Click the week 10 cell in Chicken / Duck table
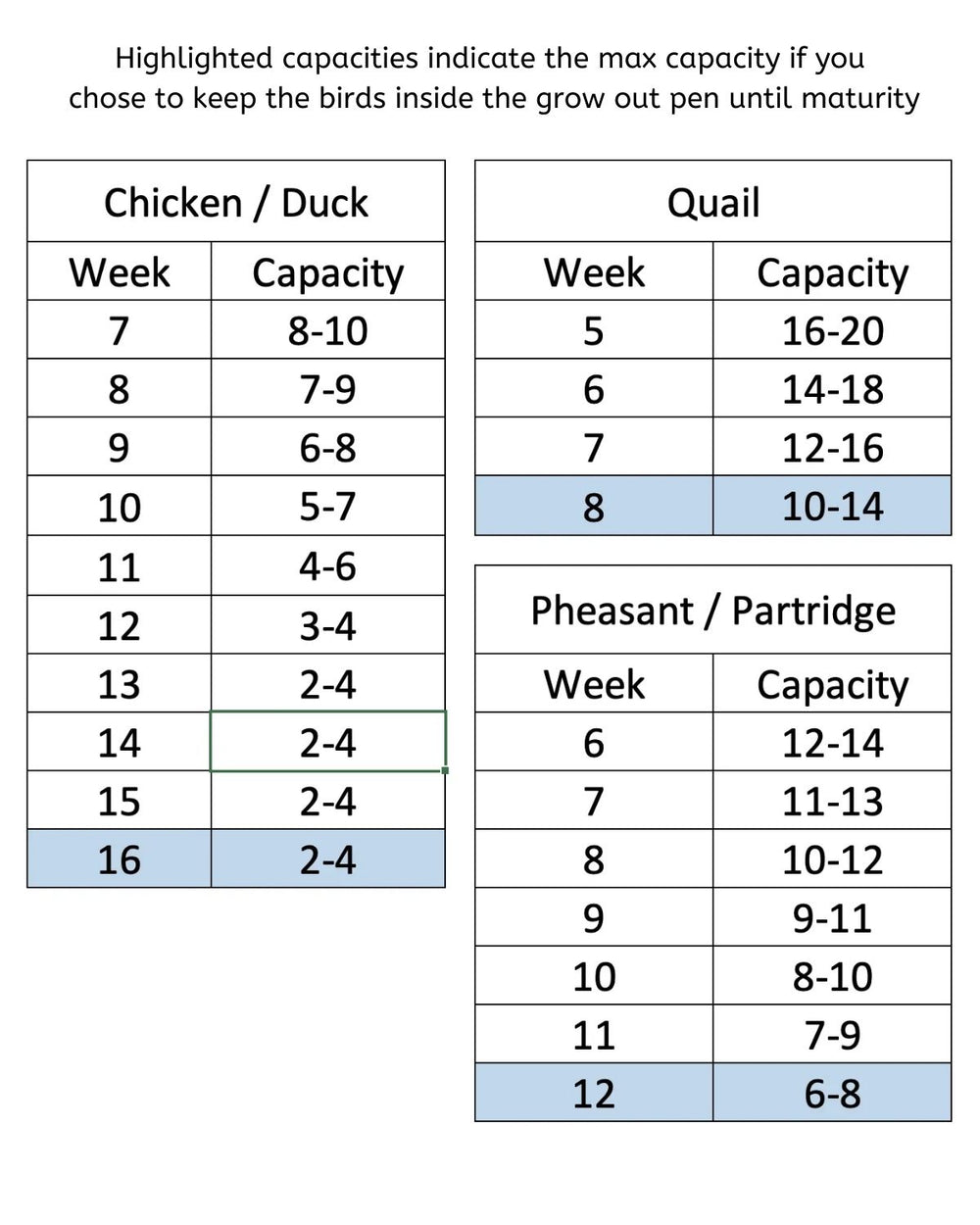This screenshot has height=1225, width=980. coord(119,507)
